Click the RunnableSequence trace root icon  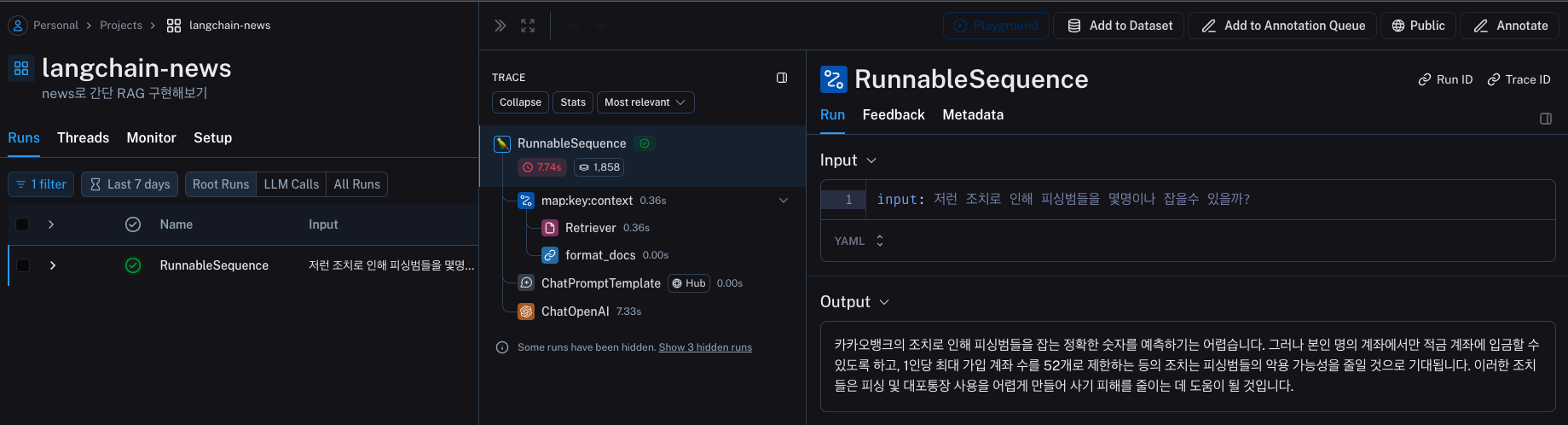point(502,143)
